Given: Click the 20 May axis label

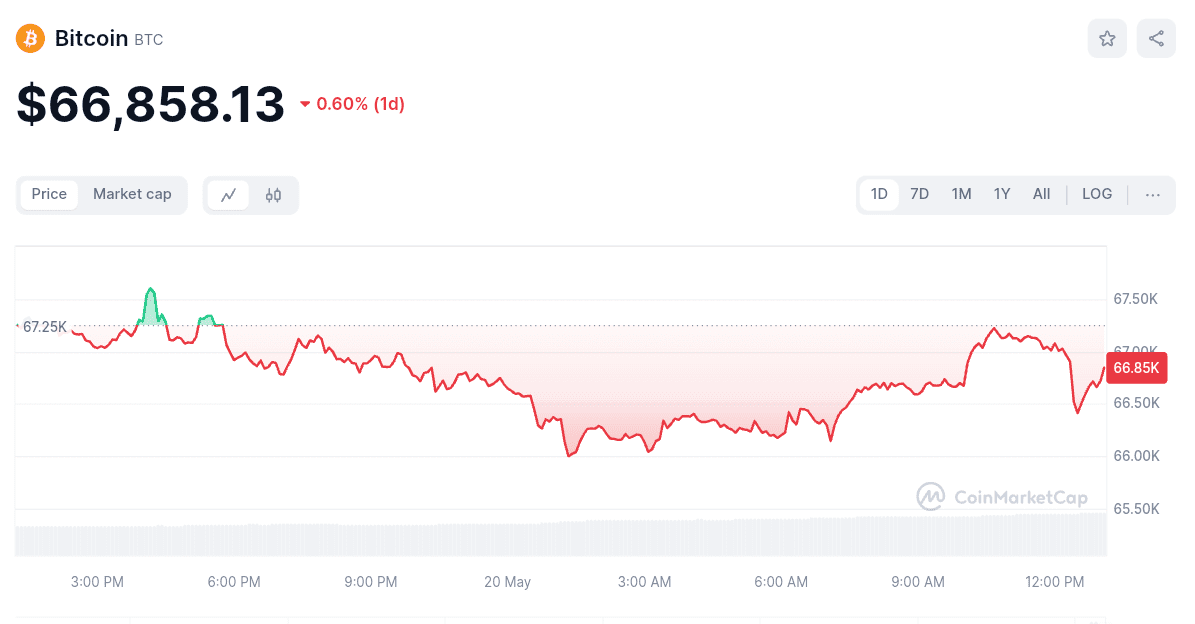Looking at the screenshot, I should (x=507, y=581).
